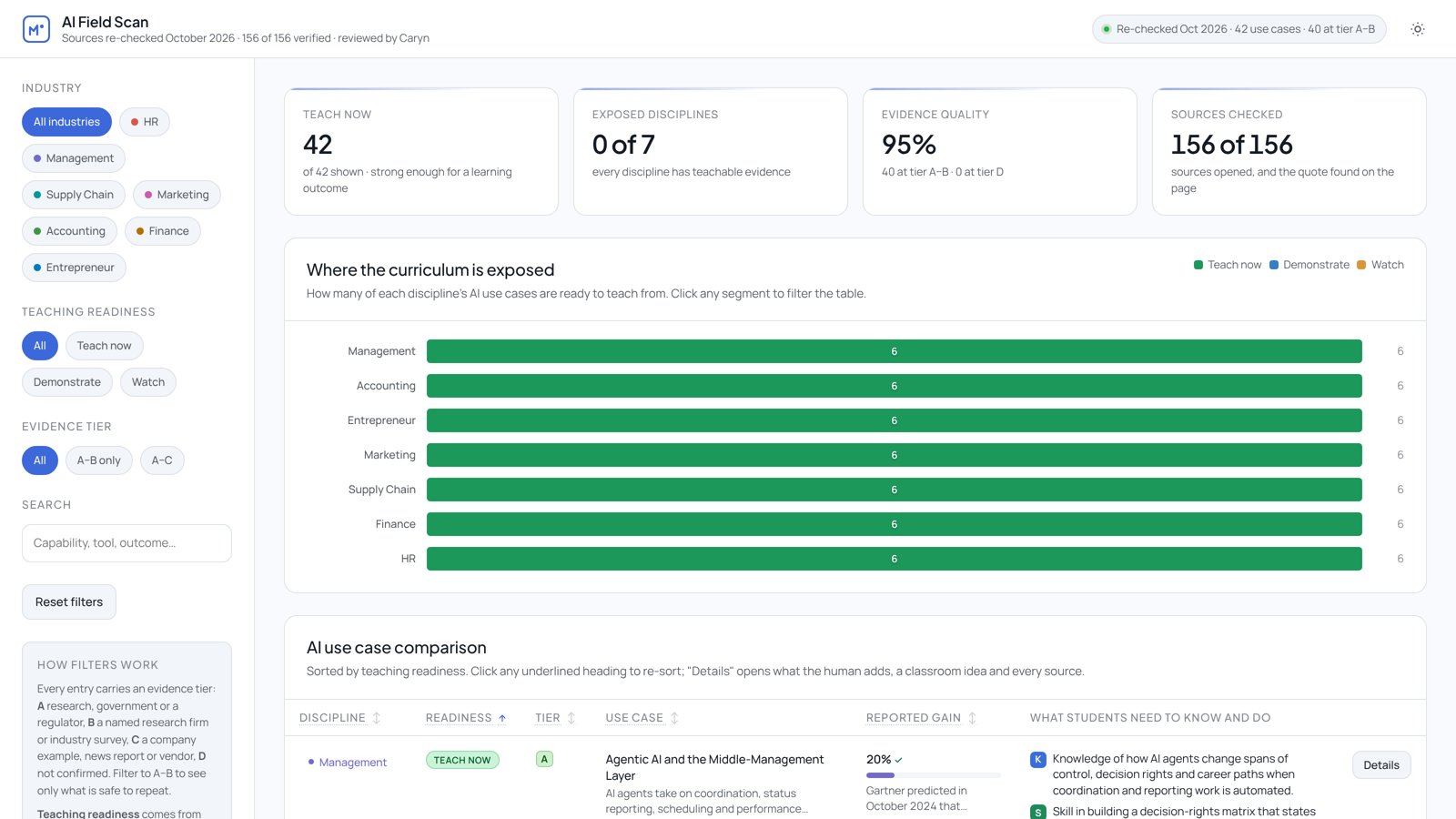
Task: Filter by Entrepreneur industry chip
Action: [74, 268]
